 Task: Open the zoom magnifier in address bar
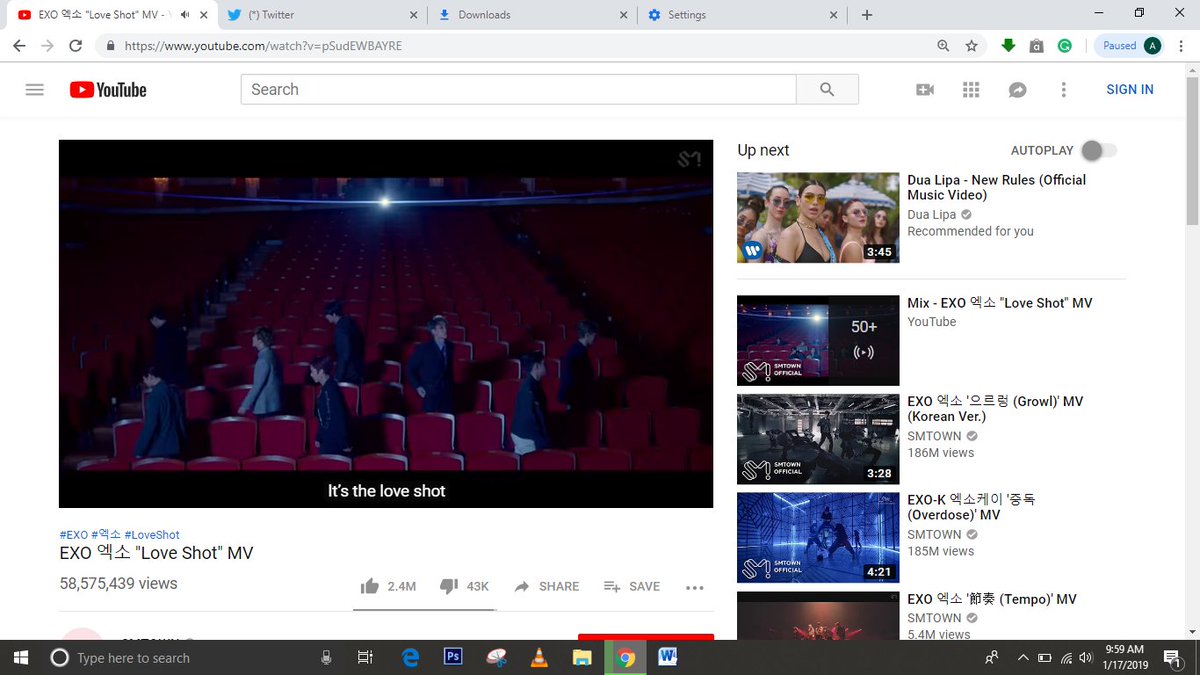click(943, 46)
